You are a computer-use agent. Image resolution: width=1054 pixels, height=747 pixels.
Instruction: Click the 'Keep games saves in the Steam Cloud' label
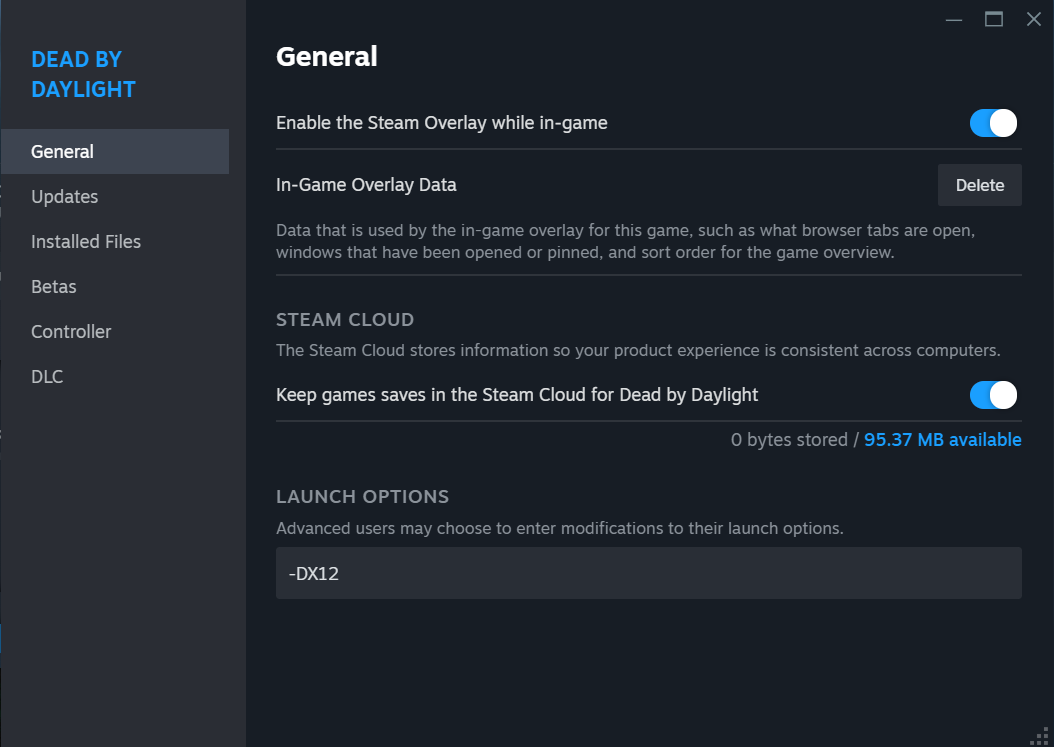[x=517, y=395]
